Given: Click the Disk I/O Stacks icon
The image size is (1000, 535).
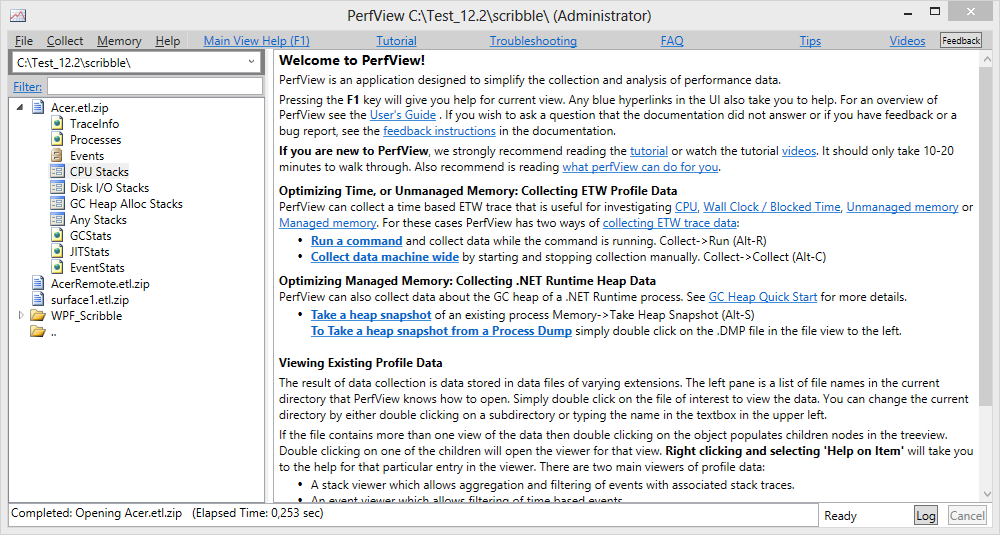Looking at the screenshot, I should [57, 187].
